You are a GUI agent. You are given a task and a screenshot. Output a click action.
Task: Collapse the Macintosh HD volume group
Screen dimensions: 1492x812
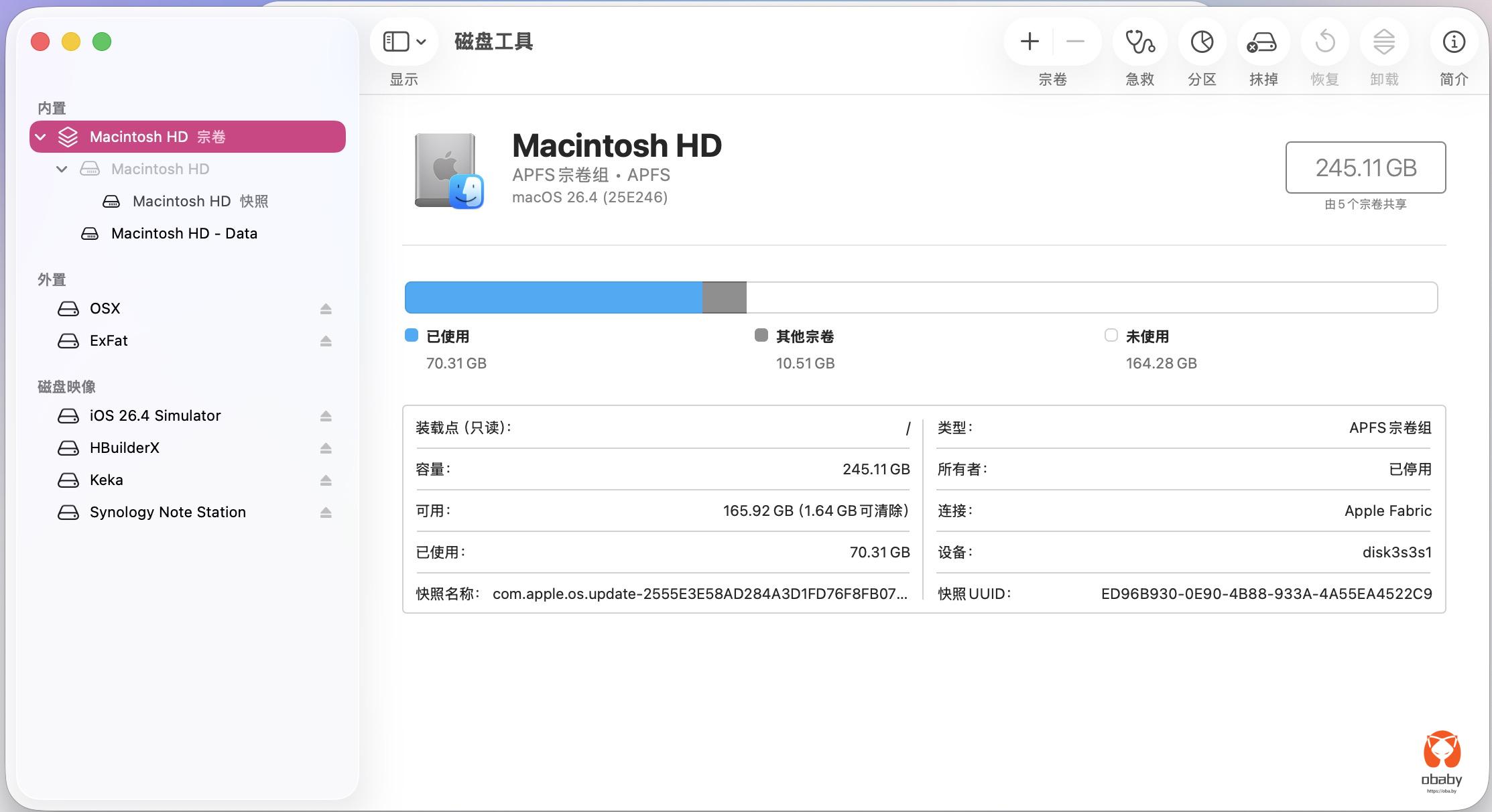point(41,137)
